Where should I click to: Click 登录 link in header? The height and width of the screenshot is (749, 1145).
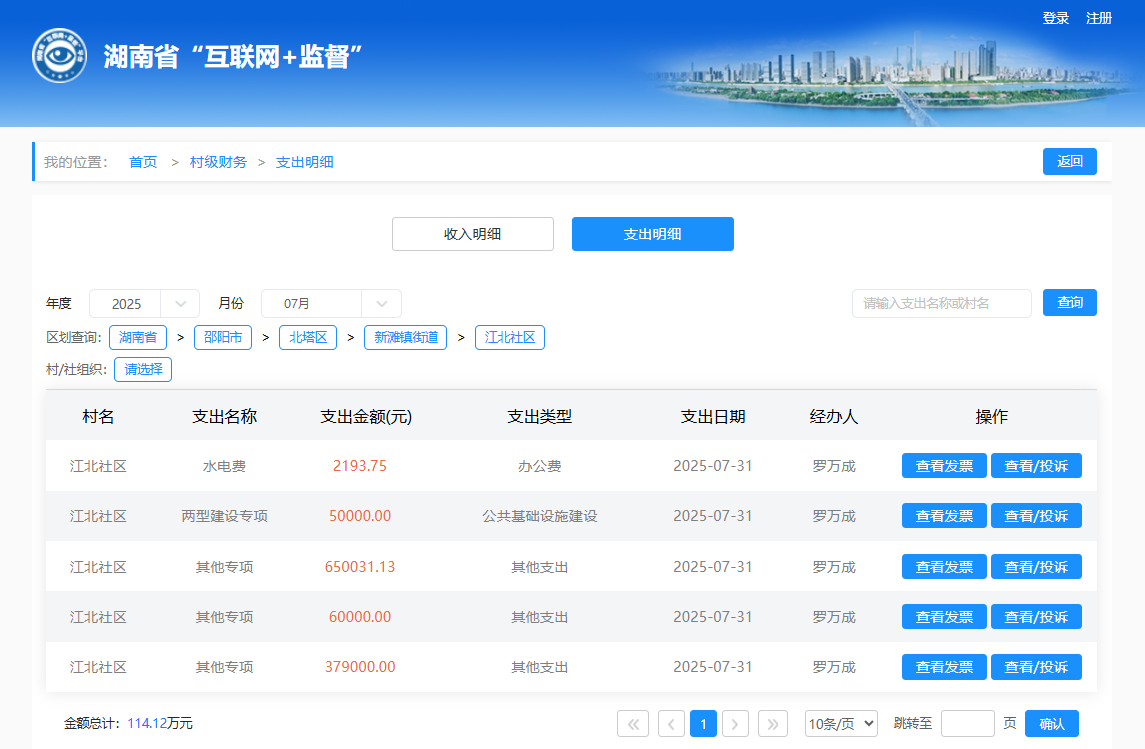click(x=1055, y=18)
